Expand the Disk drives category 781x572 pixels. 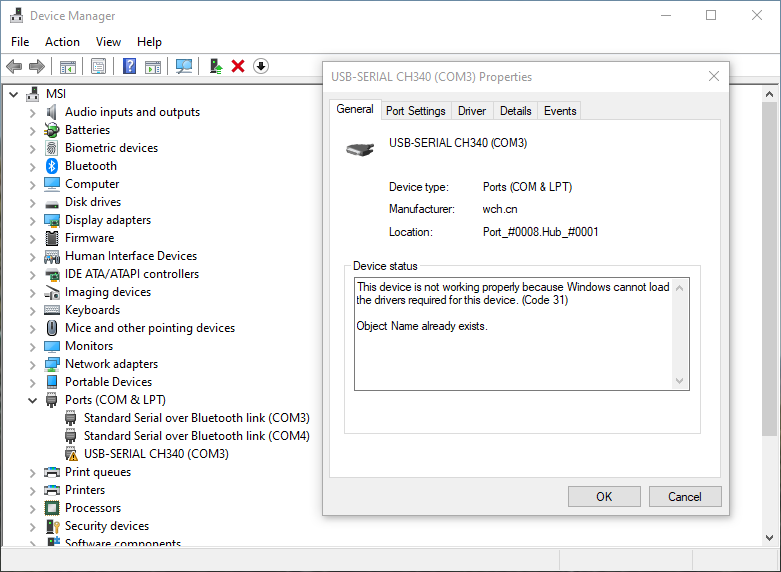[x=32, y=203]
